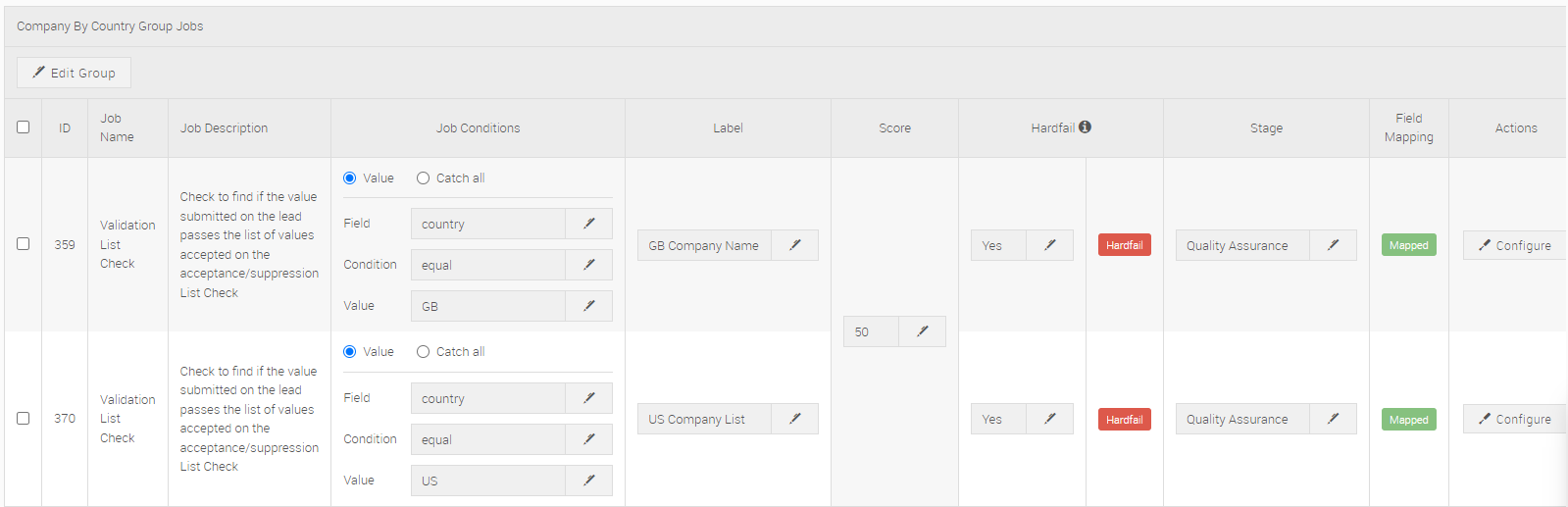Click edit pencil for row 370 equal condition
1568x507 pixels.
[x=588, y=439]
